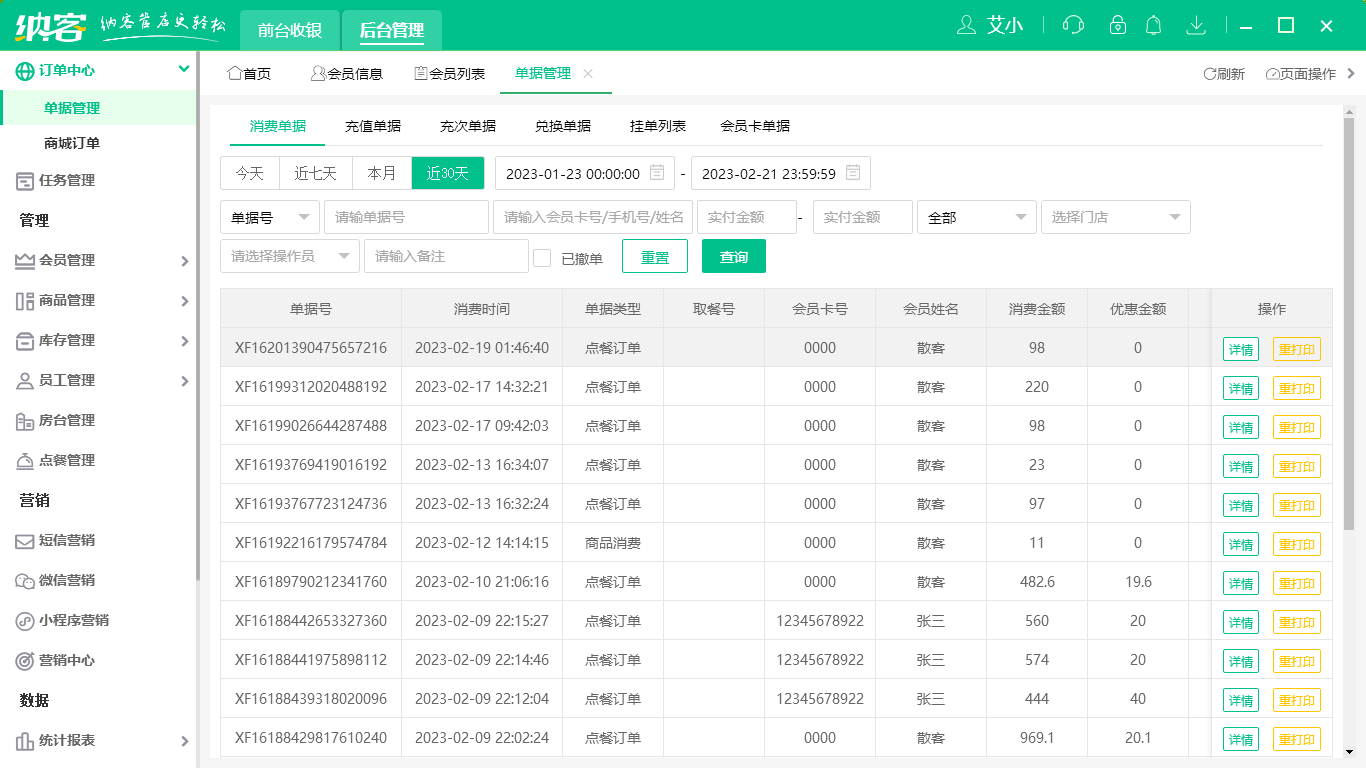The width and height of the screenshot is (1366, 768).
Task: Open the 单据号 search type dropdown
Action: tap(269, 217)
